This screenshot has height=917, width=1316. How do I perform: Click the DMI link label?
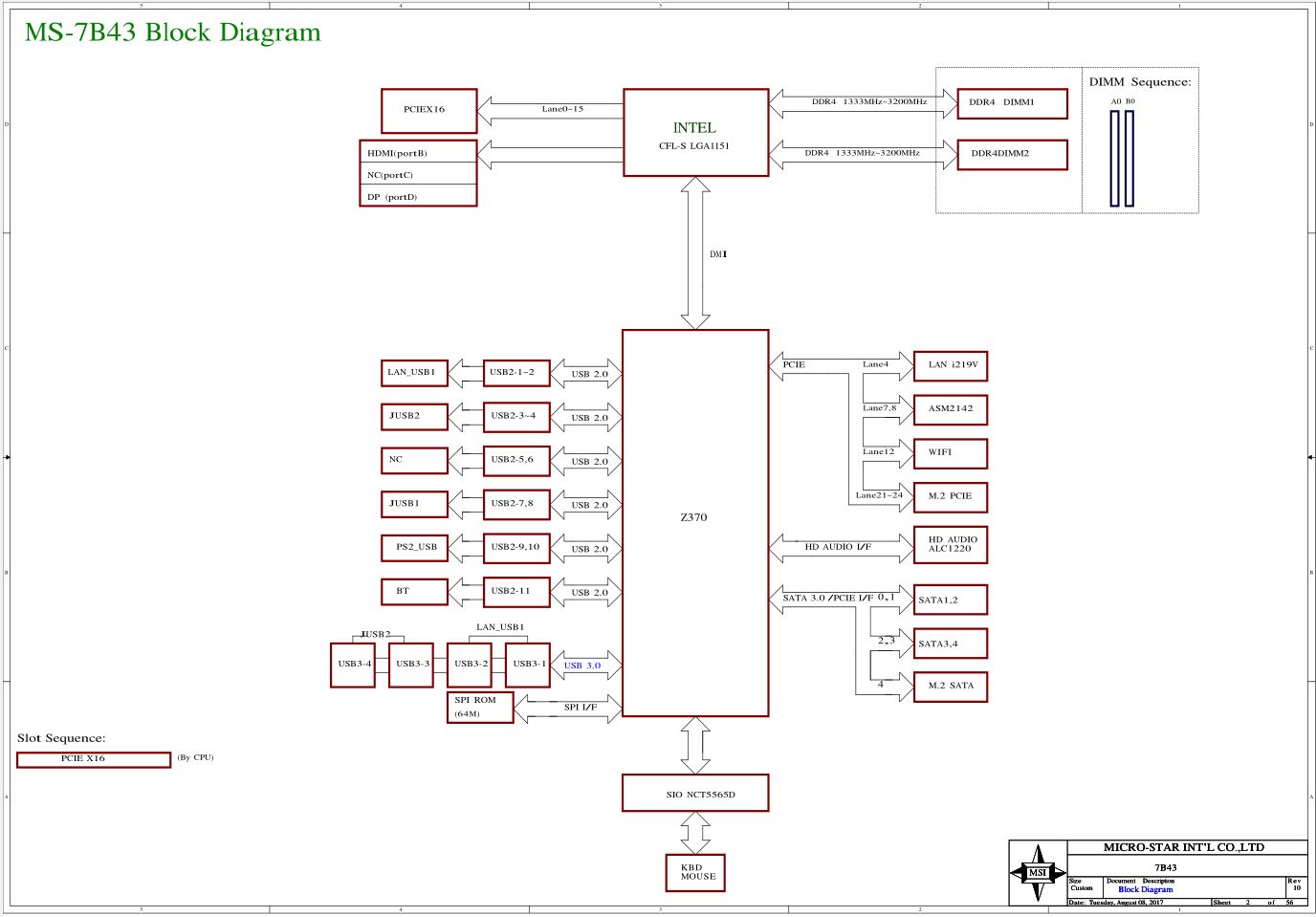point(718,254)
